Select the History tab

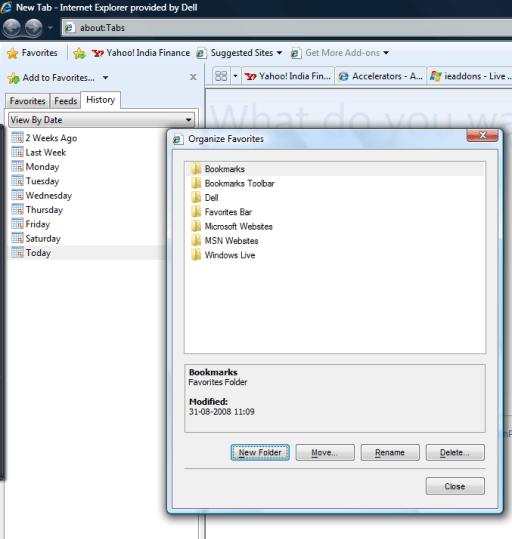click(x=100, y=100)
